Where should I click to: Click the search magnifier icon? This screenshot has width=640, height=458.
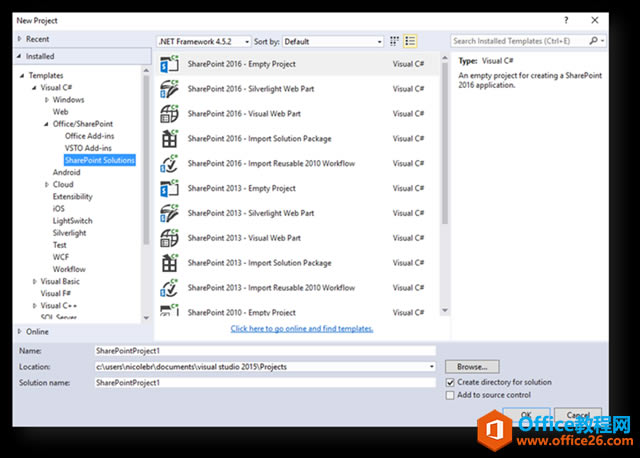coord(593,41)
